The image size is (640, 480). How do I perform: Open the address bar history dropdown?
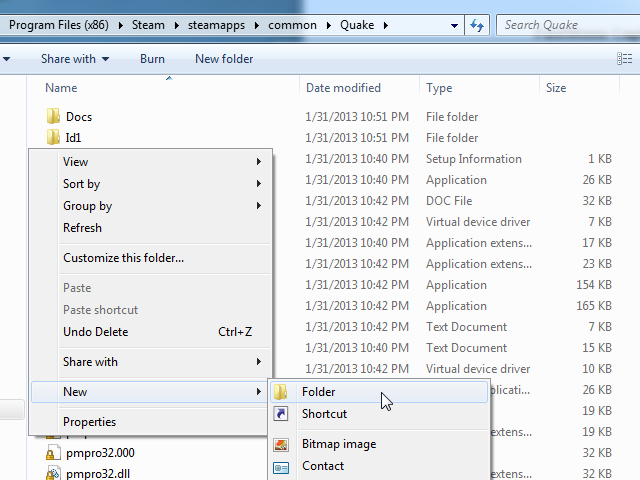click(455, 25)
